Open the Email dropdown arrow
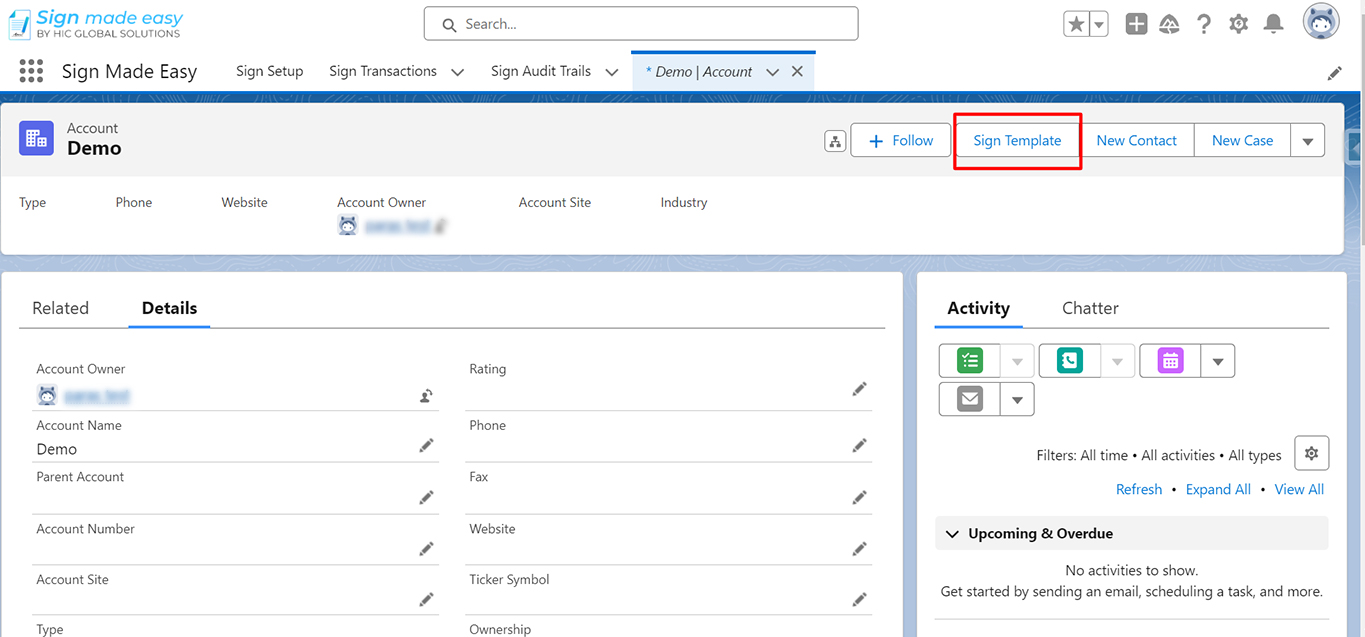Viewport: 1365px width, 637px height. point(1017,399)
